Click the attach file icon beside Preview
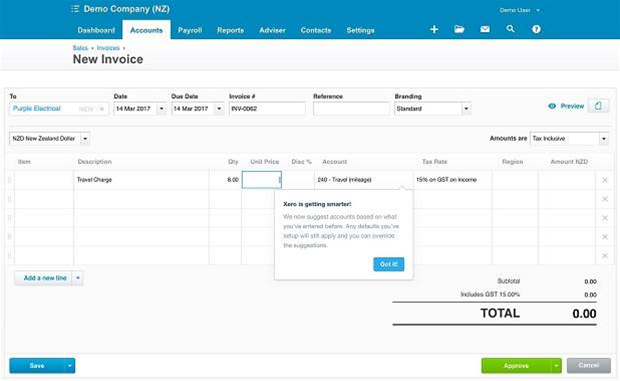 (598, 106)
